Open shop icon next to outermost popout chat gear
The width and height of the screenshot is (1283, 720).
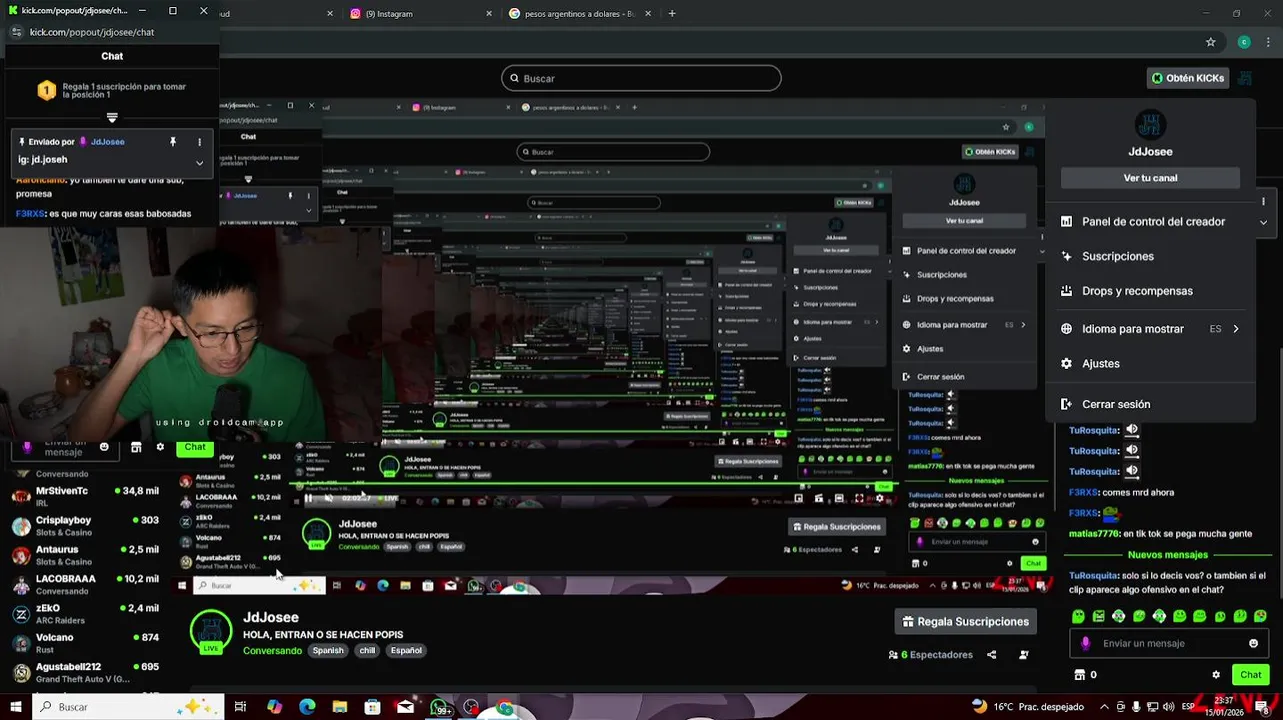pos(136,447)
